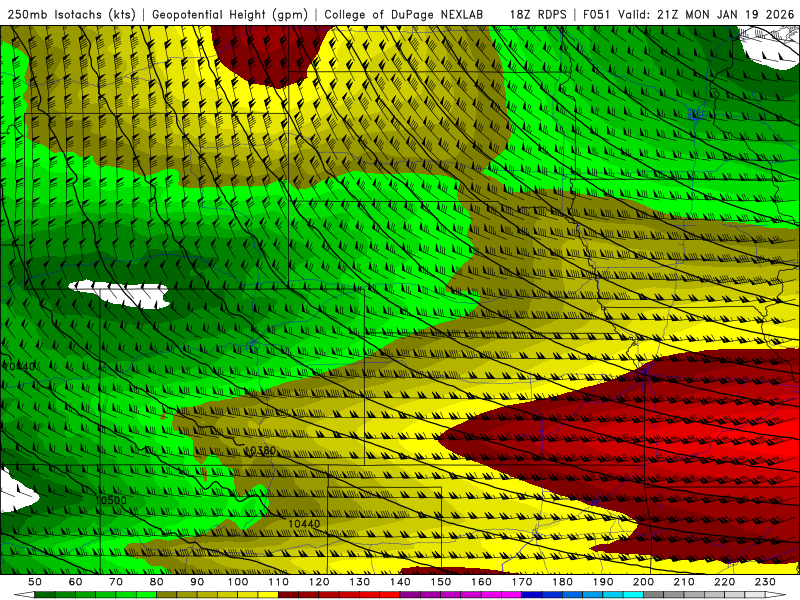The image size is (800, 600).
Task: Click the color bar label '80'
Action: click(157, 582)
